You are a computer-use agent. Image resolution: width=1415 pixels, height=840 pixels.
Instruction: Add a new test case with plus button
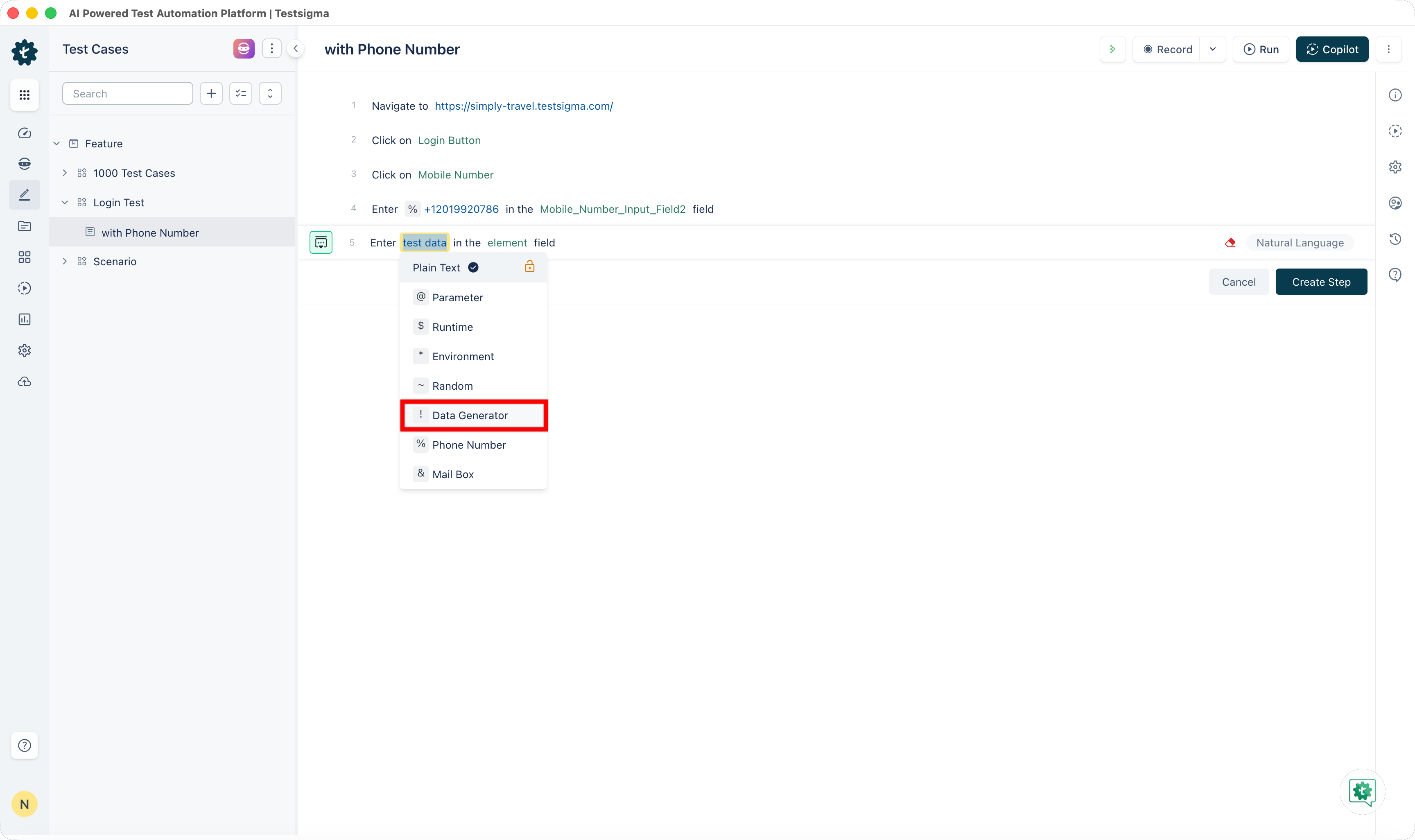click(211, 93)
